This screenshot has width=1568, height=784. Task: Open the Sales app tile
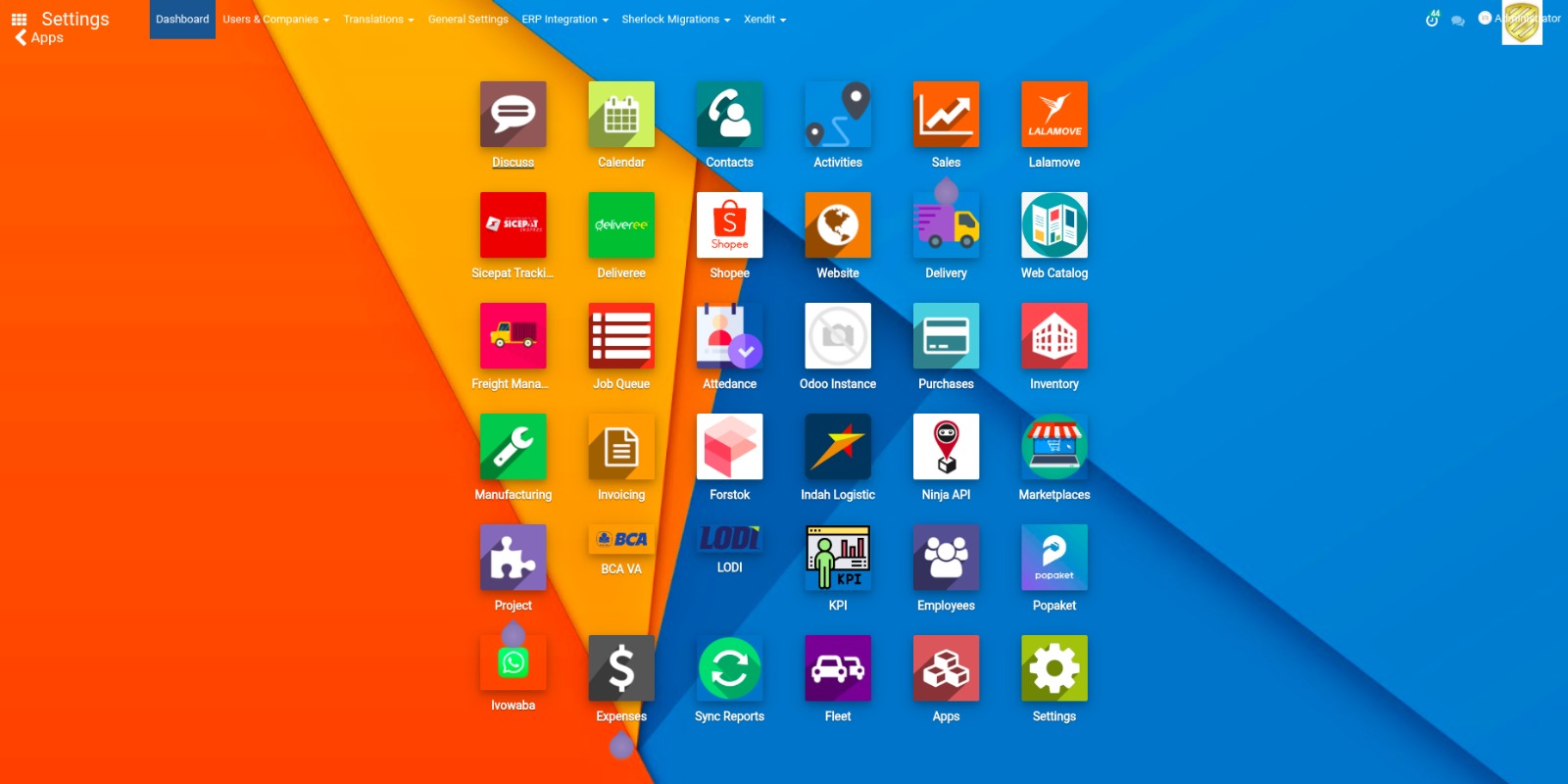(x=946, y=115)
